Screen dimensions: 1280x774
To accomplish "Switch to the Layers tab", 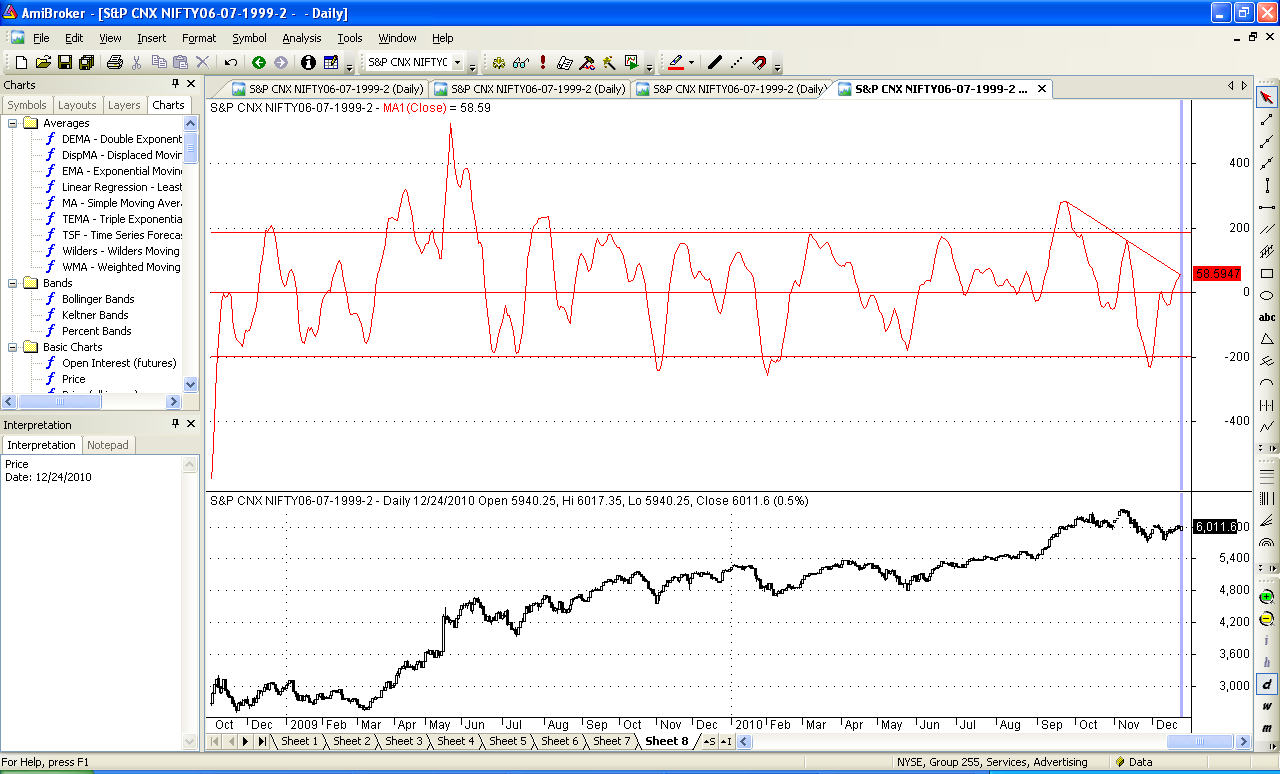I will (124, 105).
